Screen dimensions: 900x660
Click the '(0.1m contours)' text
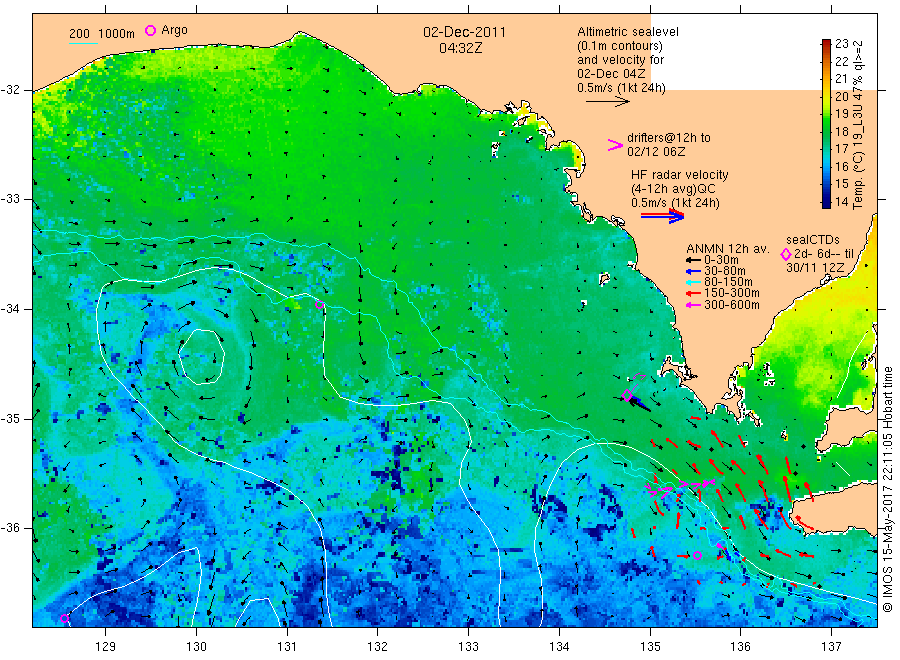point(620,46)
